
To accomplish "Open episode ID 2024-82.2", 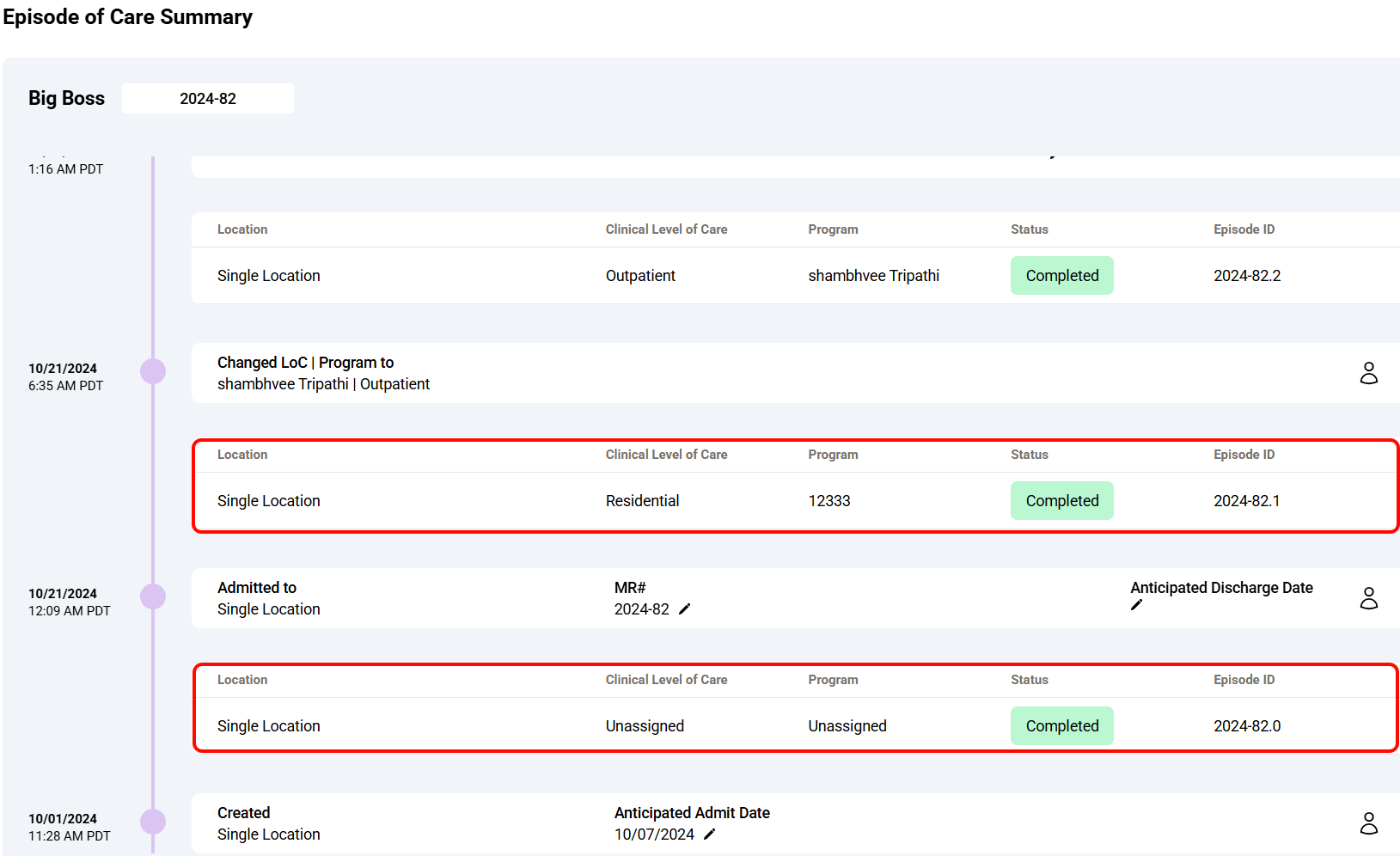I will [x=1246, y=276].
